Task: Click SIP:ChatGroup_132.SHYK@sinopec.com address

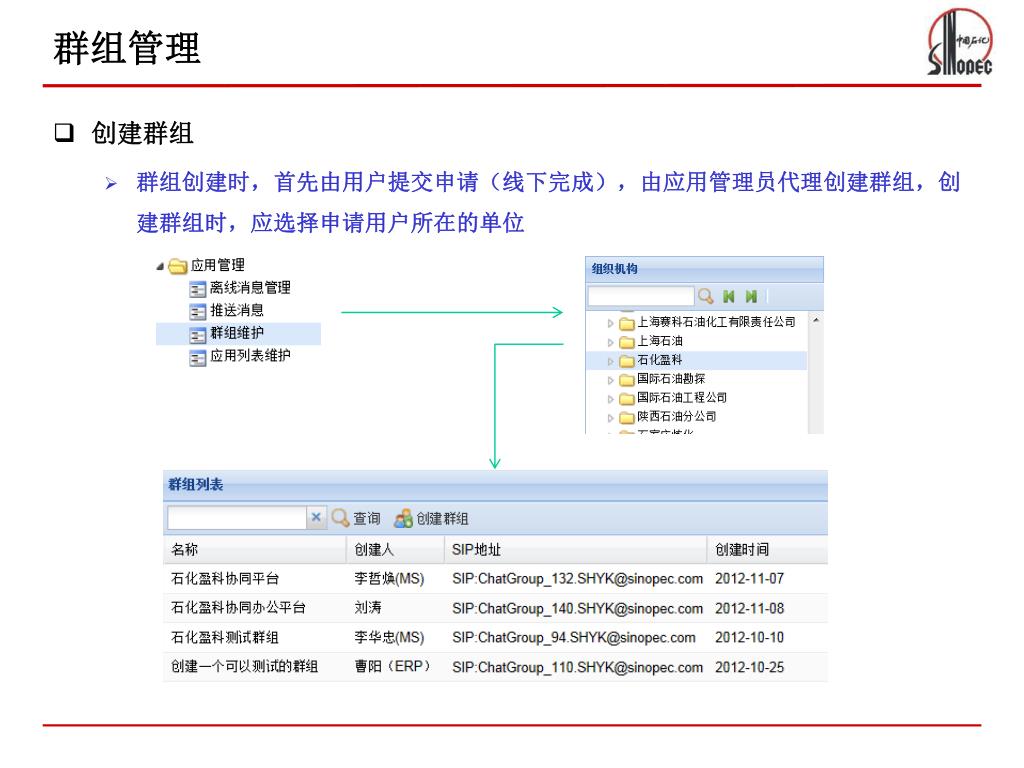Action: click(577, 579)
